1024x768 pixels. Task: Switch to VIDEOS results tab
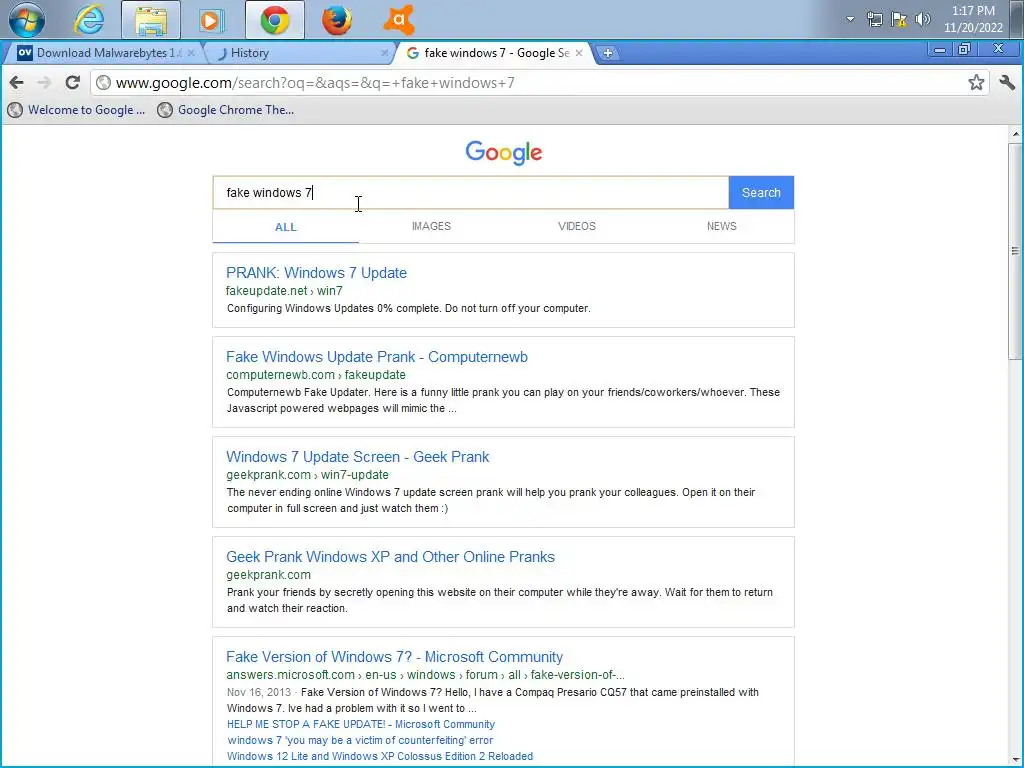point(577,226)
